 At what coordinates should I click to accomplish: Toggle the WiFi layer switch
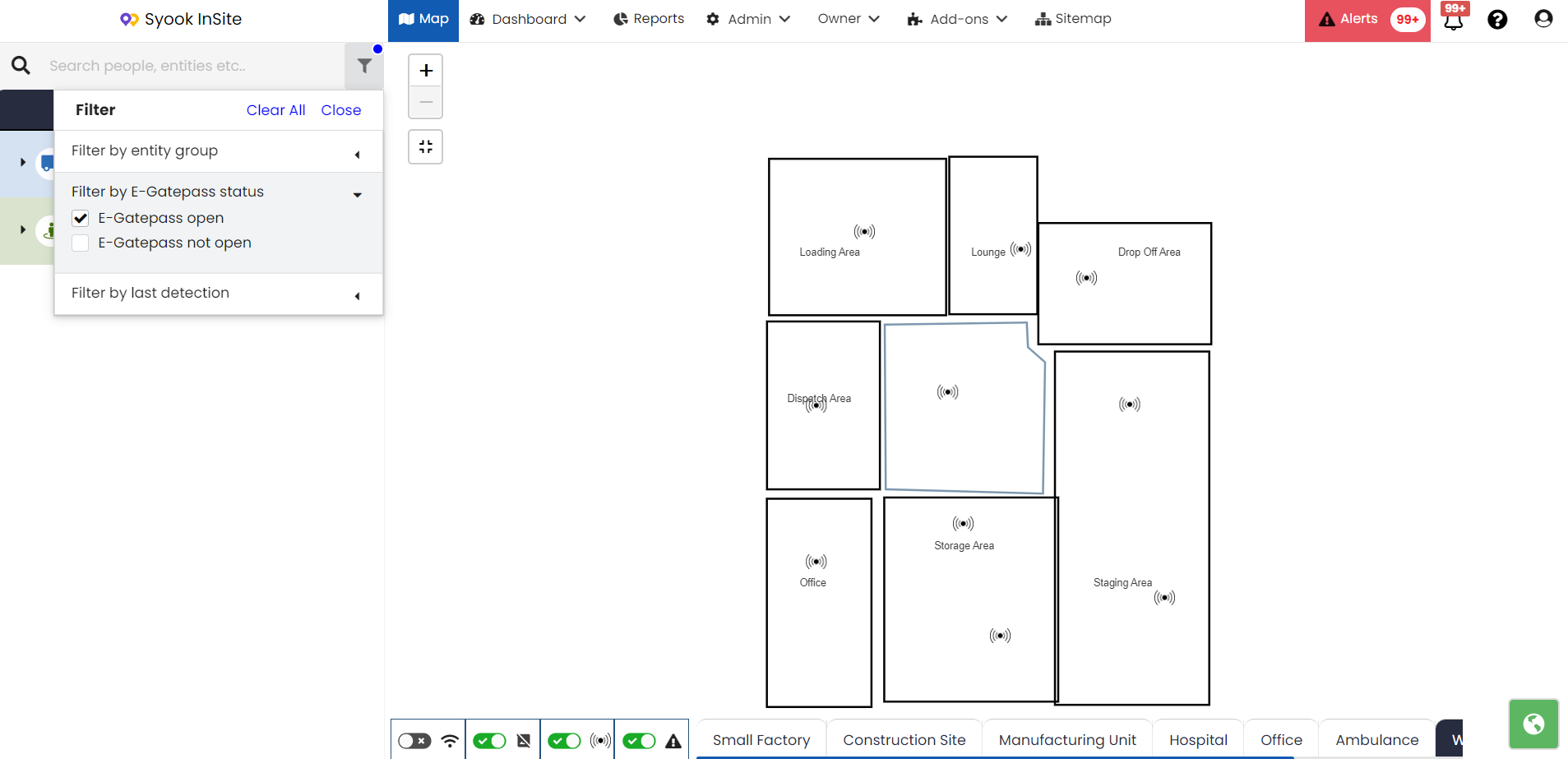pyautogui.click(x=414, y=741)
